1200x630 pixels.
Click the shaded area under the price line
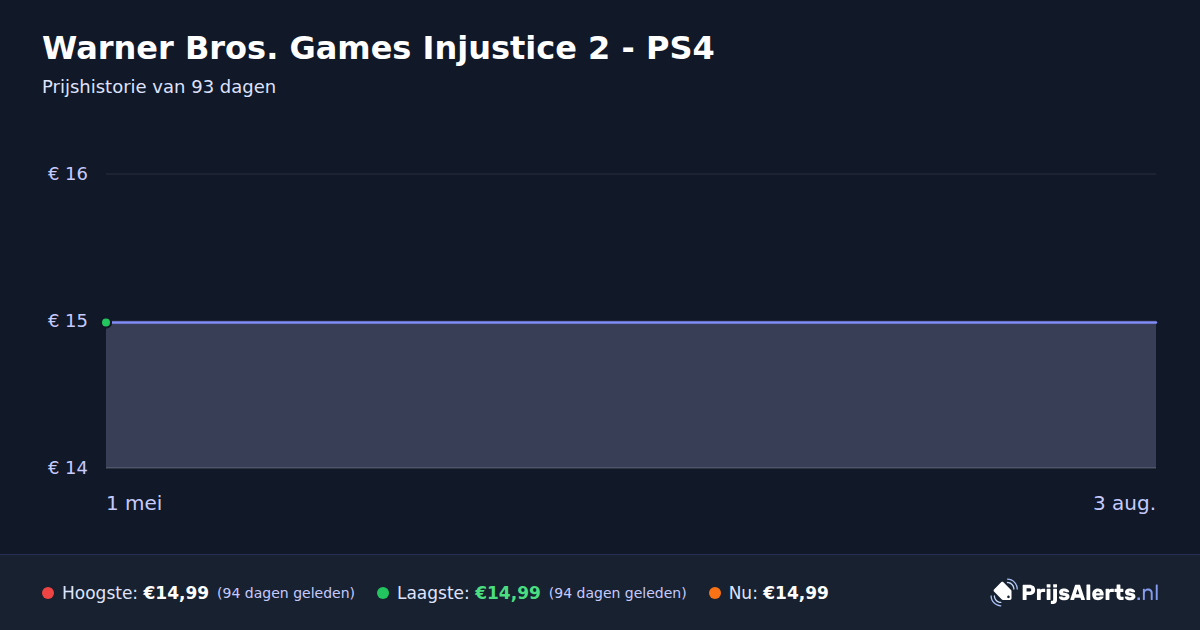pos(631,395)
